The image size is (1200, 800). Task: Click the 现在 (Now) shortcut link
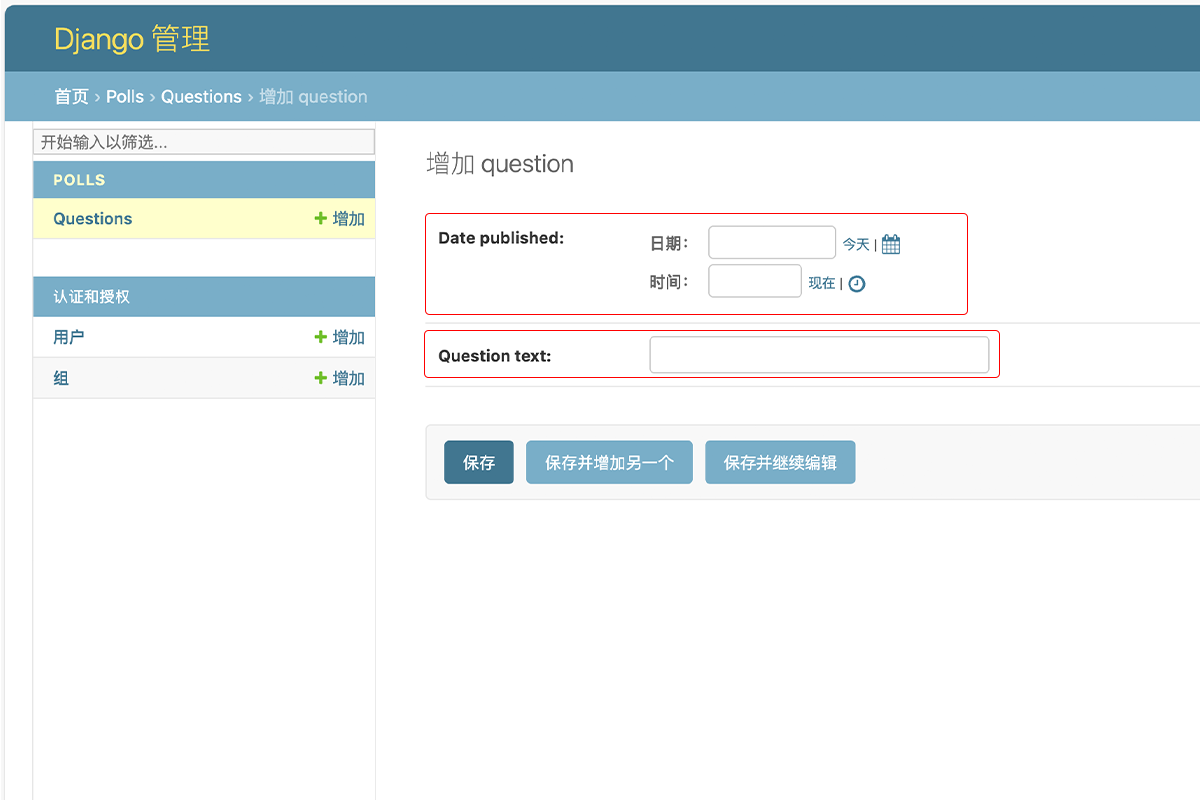822,283
